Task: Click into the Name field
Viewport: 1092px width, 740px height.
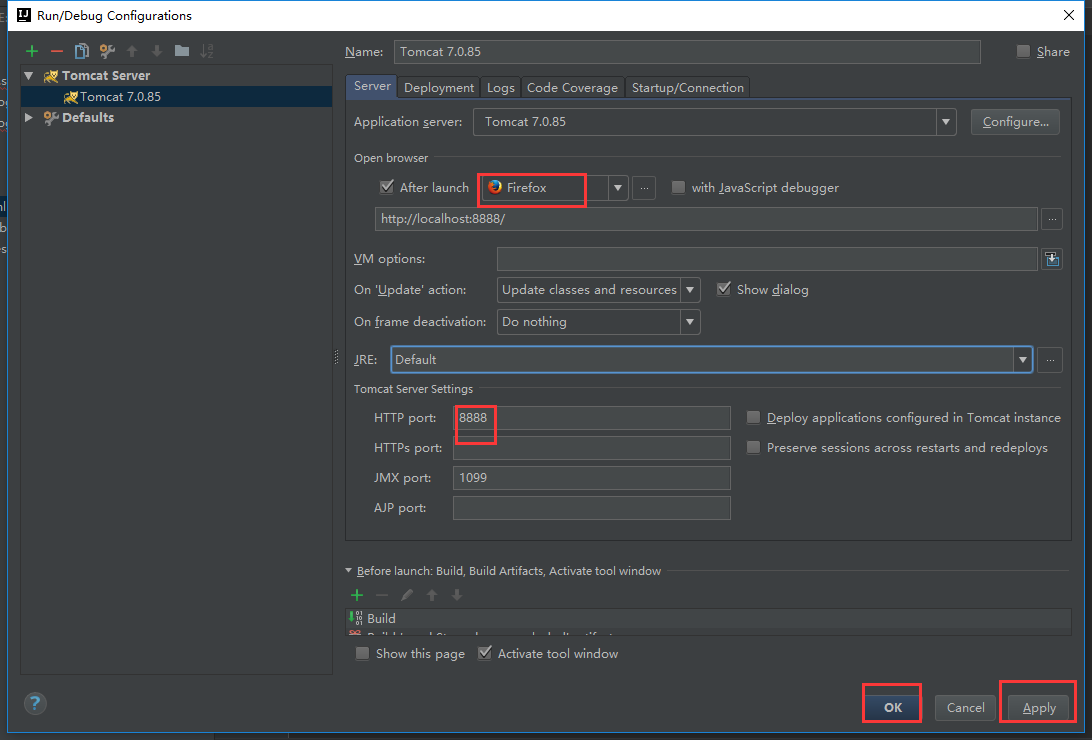Action: tap(687, 52)
